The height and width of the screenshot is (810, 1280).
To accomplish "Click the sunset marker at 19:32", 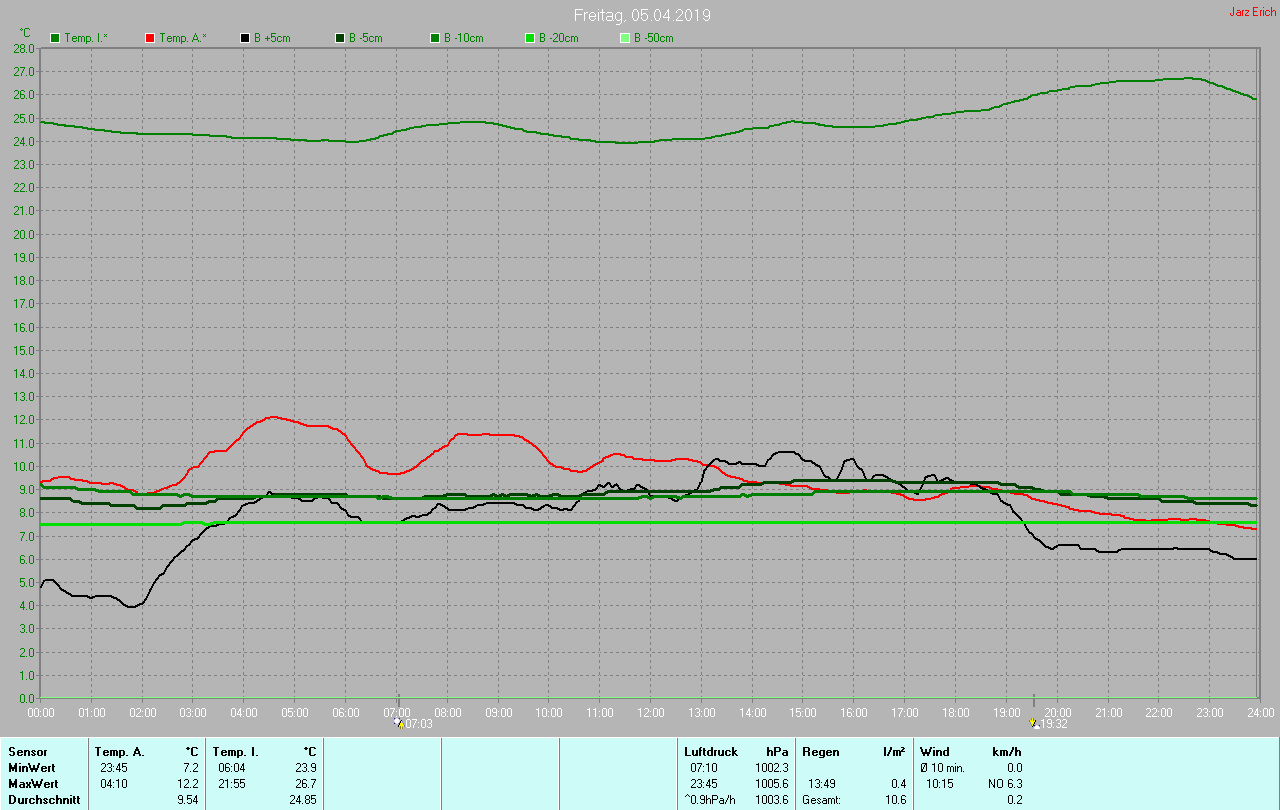I will [1033, 722].
